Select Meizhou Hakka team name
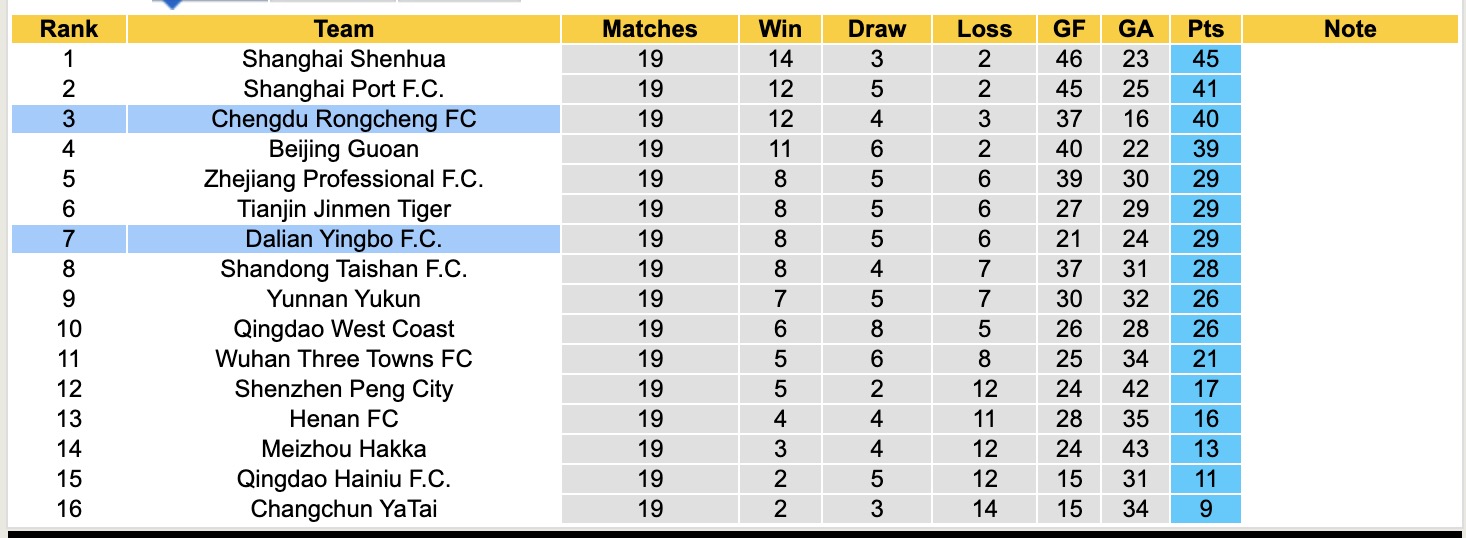Image resolution: width=1466 pixels, height=538 pixels. [344, 449]
